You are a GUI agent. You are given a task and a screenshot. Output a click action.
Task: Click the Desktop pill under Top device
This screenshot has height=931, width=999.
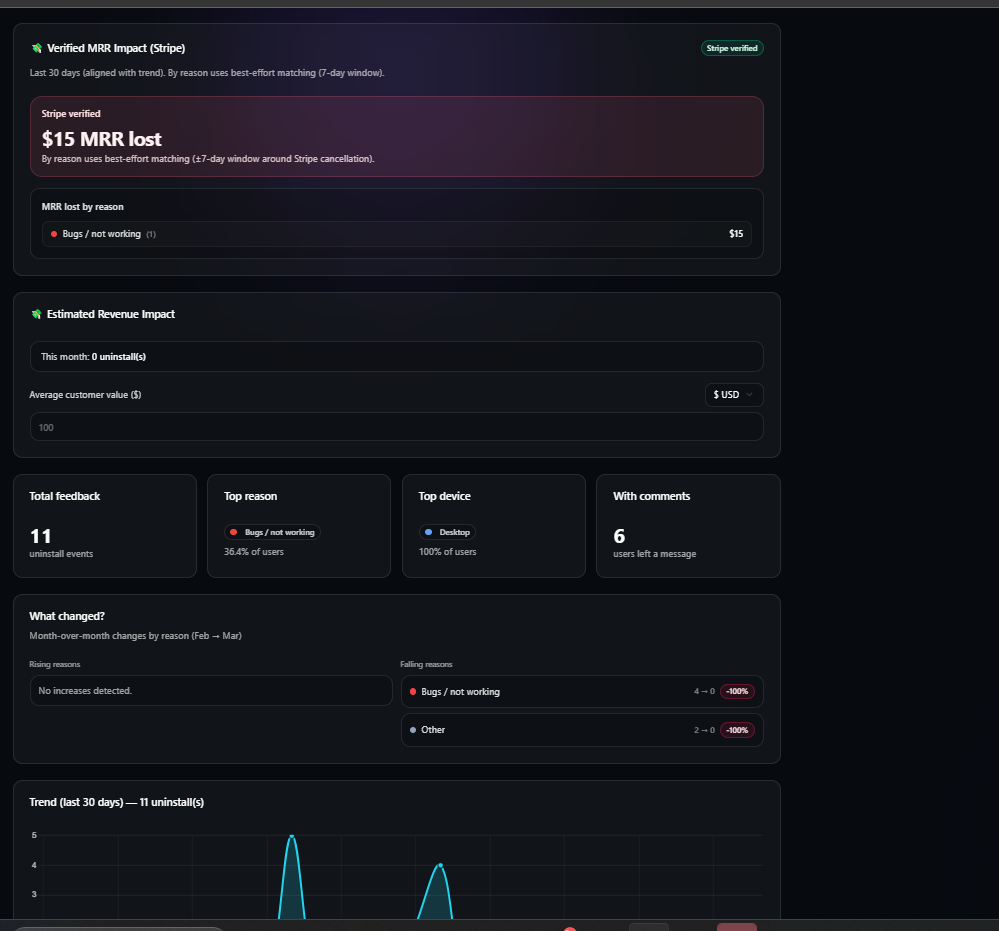pyautogui.click(x=446, y=531)
